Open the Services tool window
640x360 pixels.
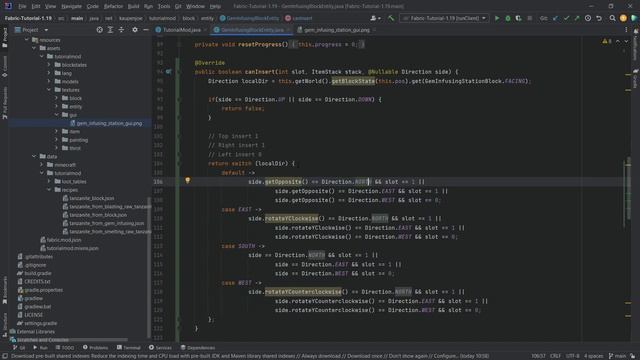160,348
